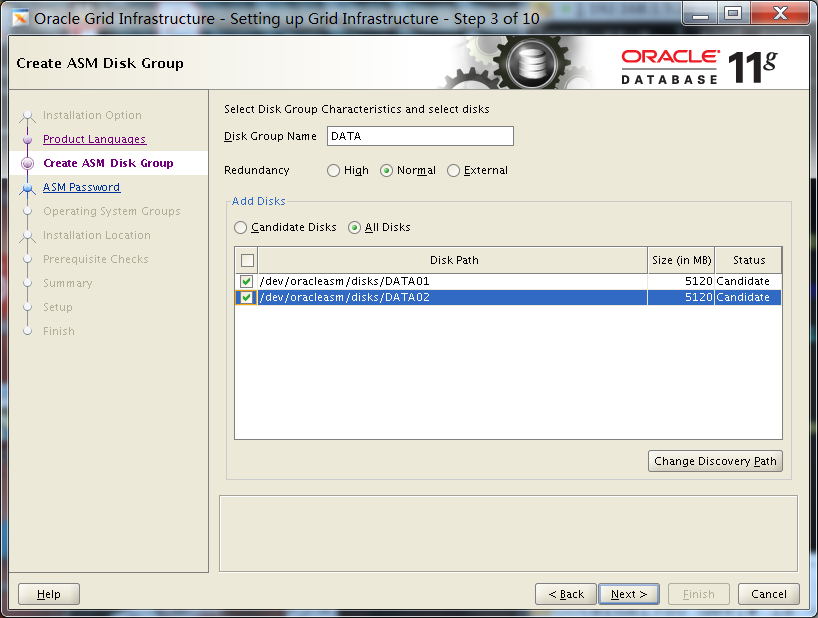Click the Oracle installer title bar icon
Screen dimensions: 818x618
click(x=20, y=18)
